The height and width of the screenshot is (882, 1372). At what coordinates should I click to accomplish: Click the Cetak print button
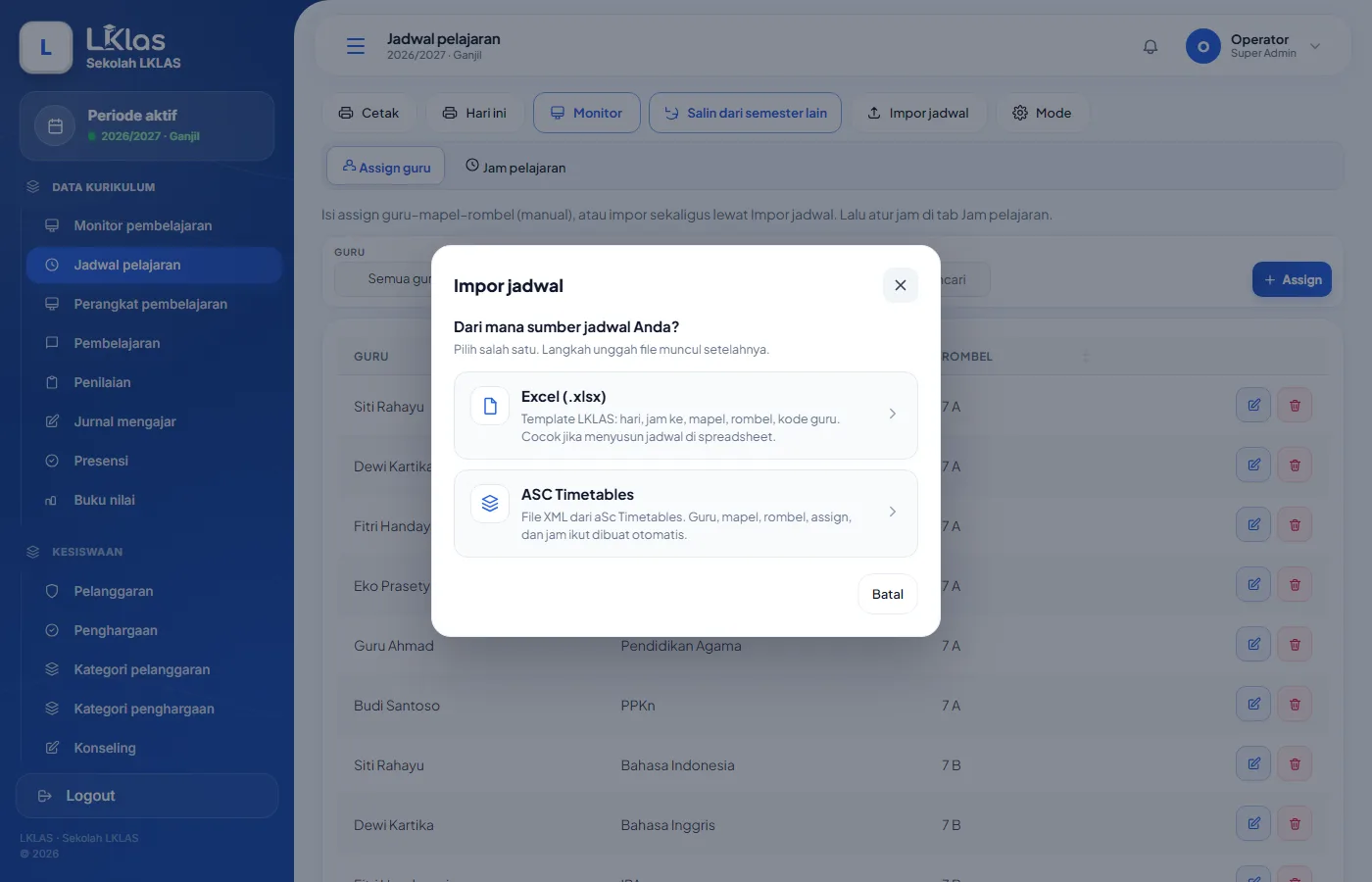(368, 113)
